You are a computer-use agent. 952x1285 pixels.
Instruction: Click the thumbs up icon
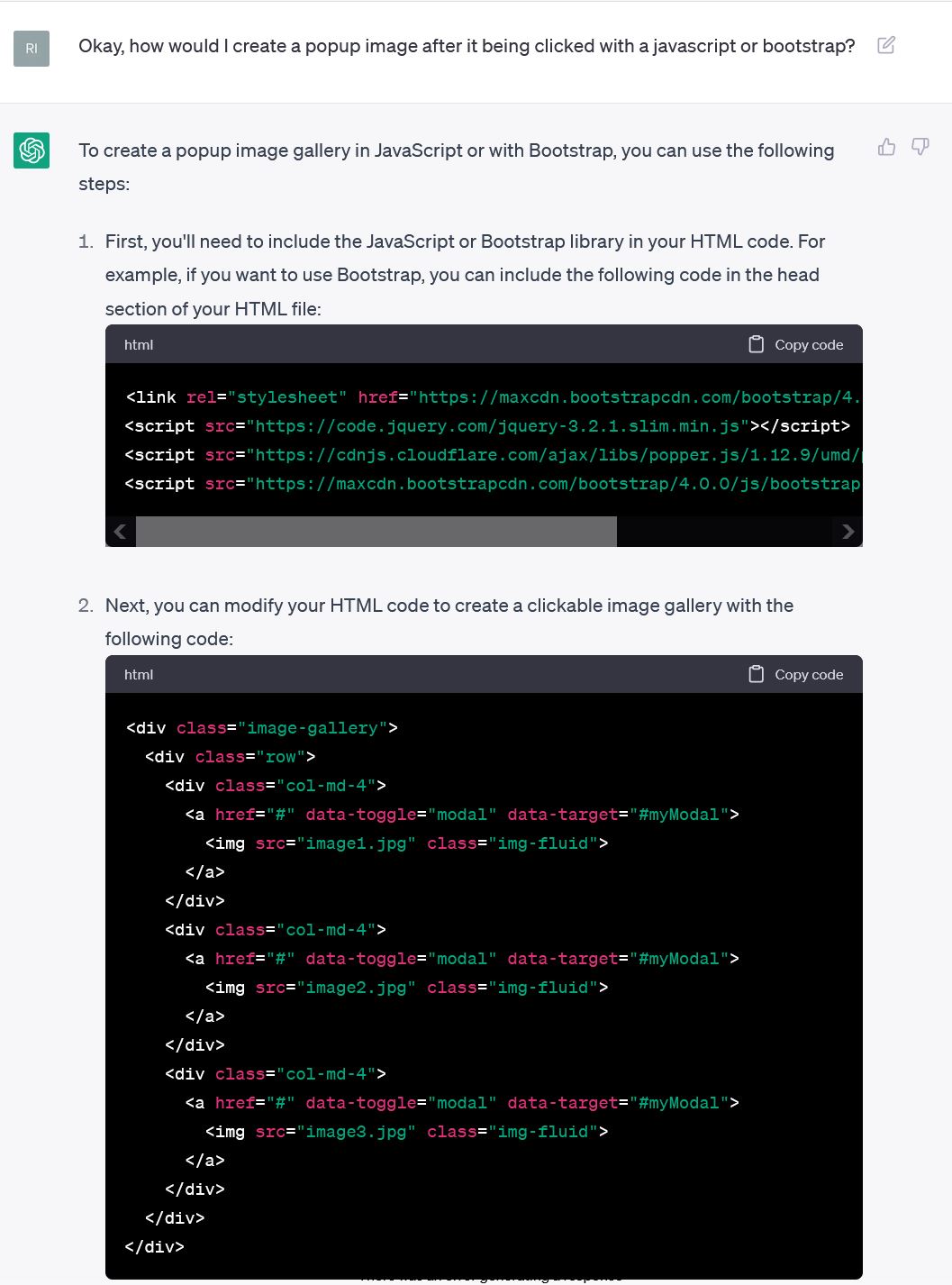[887, 147]
